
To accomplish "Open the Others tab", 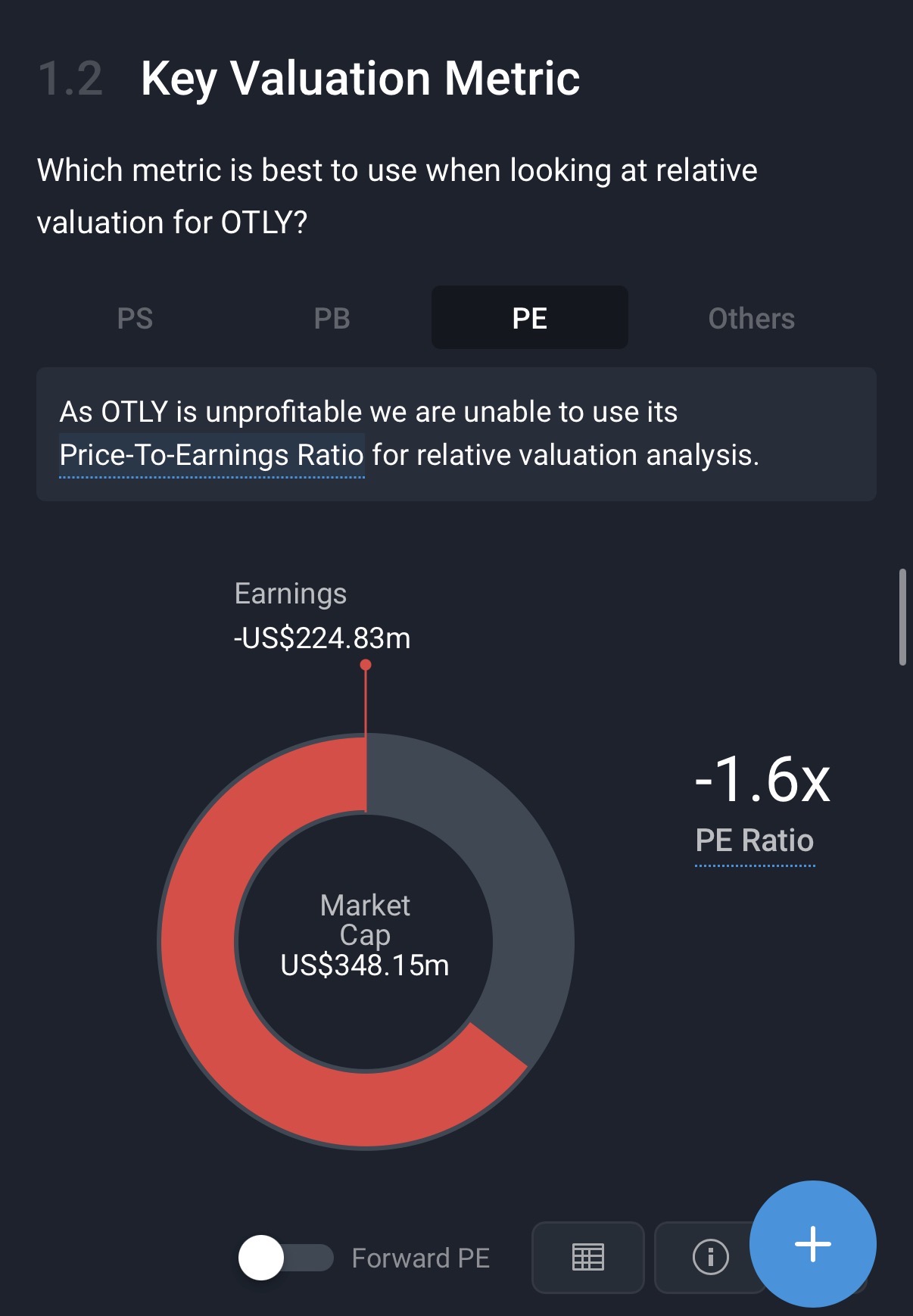I will tap(751, 318).
